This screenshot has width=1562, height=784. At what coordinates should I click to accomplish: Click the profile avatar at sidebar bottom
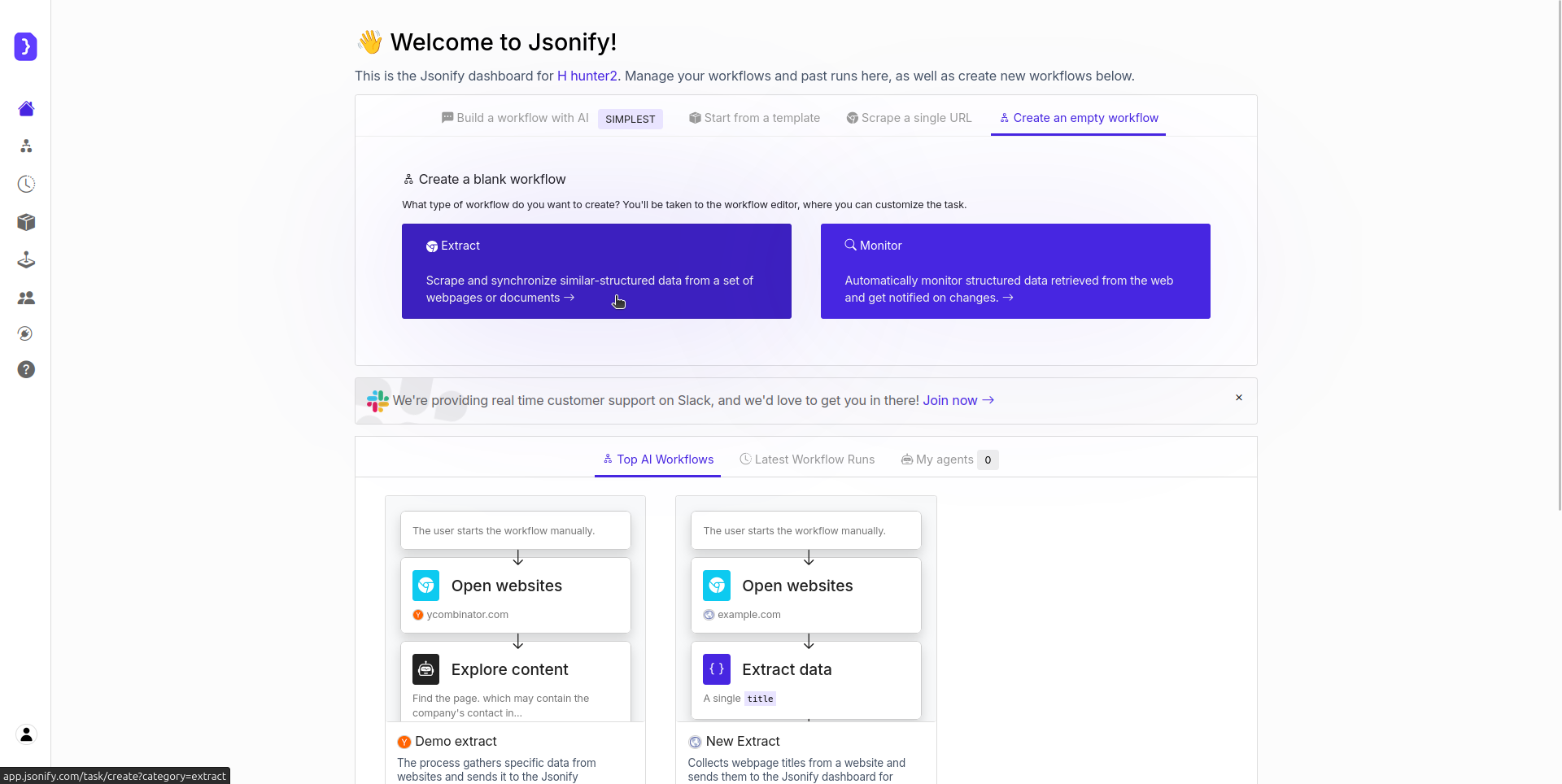pyautogui.click(x=25, y=734)
